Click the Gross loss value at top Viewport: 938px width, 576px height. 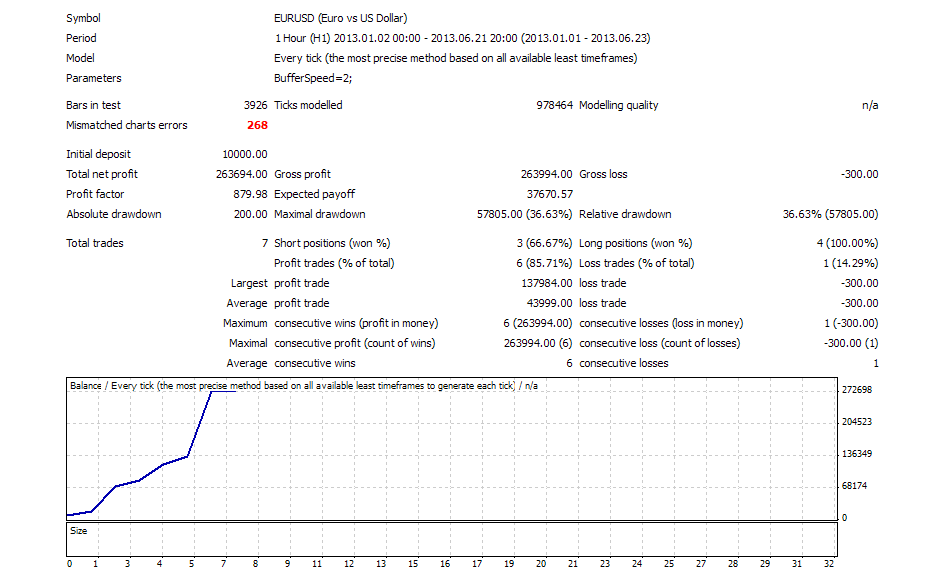(x=859, y=174)
